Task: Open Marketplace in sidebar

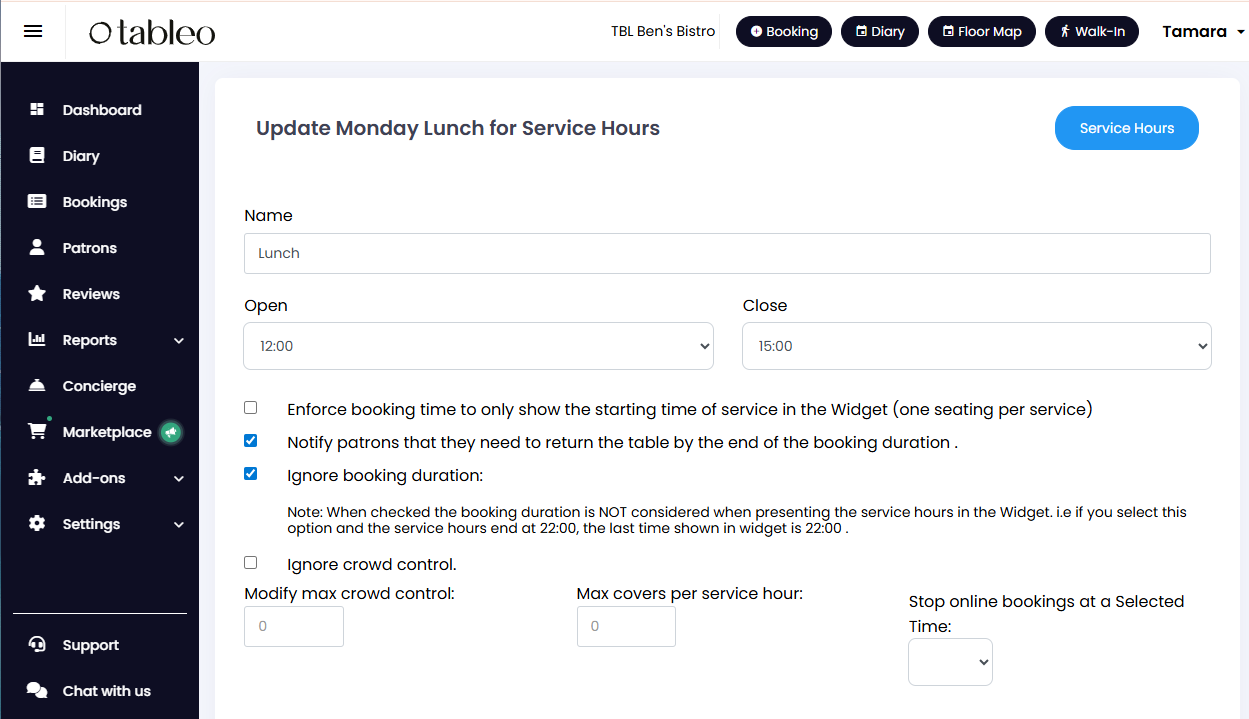Action: [107, 432]
